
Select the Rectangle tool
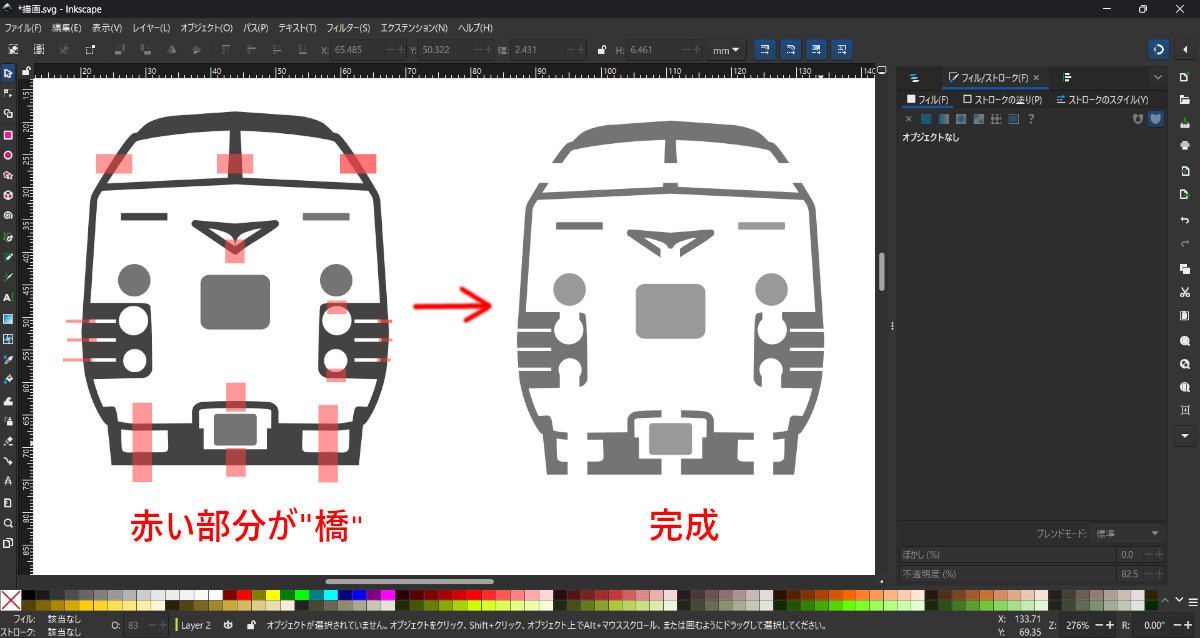(x=8, y=134)
